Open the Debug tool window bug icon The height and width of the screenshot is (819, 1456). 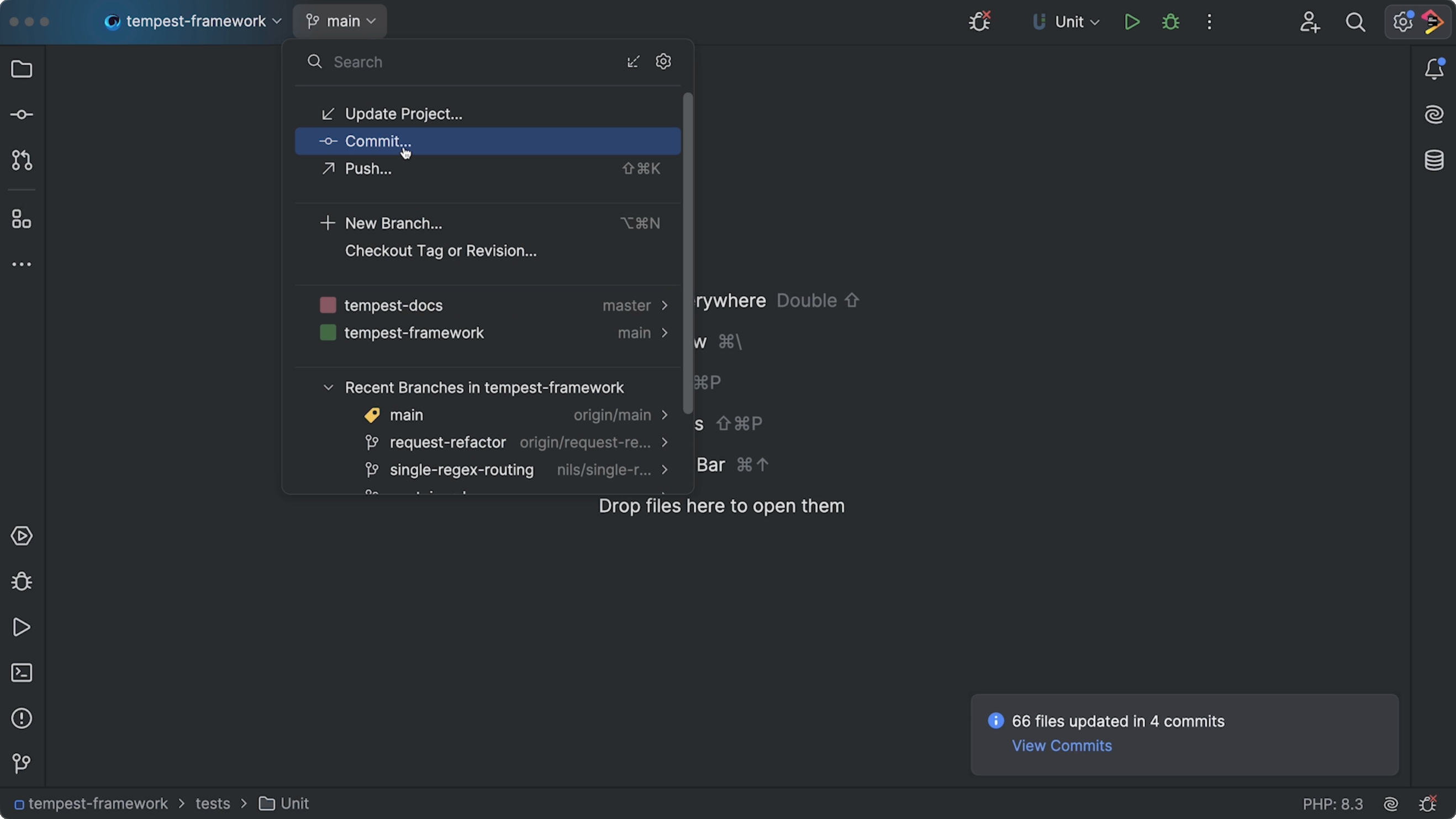pos(22,581)
